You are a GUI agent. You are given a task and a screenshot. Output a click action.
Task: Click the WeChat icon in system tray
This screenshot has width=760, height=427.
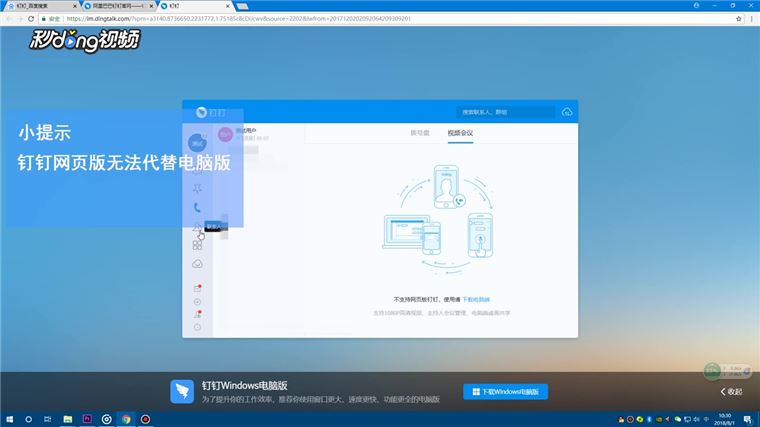point(678,419)
